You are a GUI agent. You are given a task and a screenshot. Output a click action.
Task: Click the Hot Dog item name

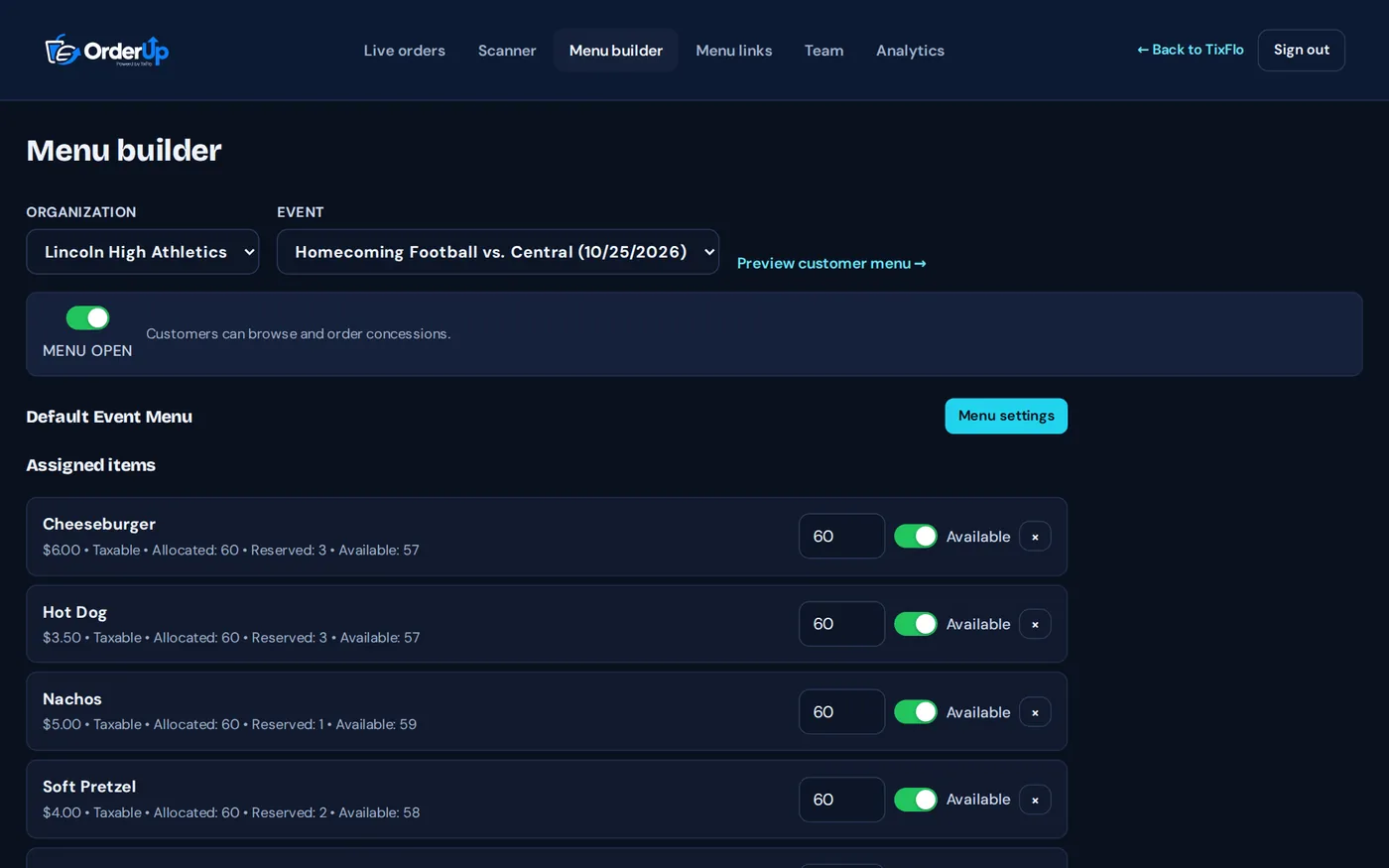click(74, 612)
